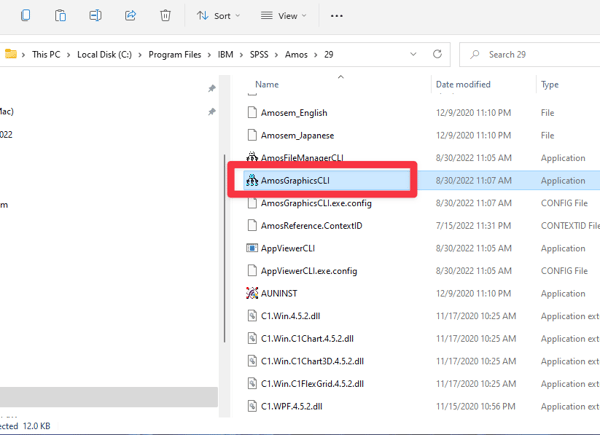Expand chevron after This PC breadcrumb
The image size is (600, 435).
click(68, 55)
